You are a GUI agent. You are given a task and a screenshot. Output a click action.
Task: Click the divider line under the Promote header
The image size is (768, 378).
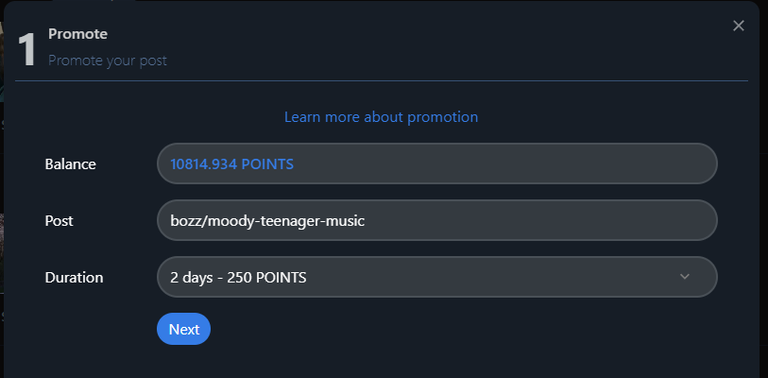[x=382, y=80]
